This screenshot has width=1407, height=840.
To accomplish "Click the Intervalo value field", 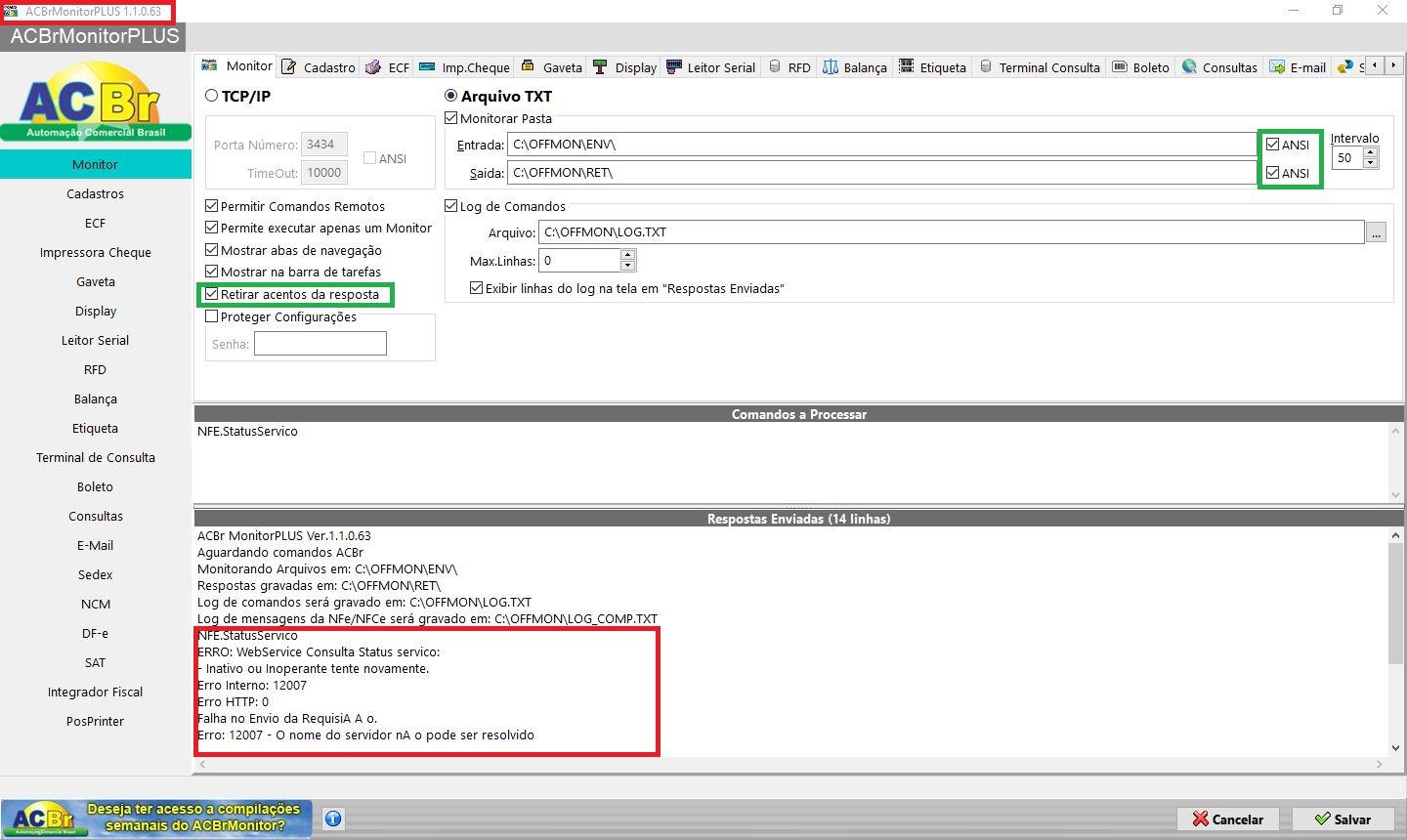I will coord(1346,158).
